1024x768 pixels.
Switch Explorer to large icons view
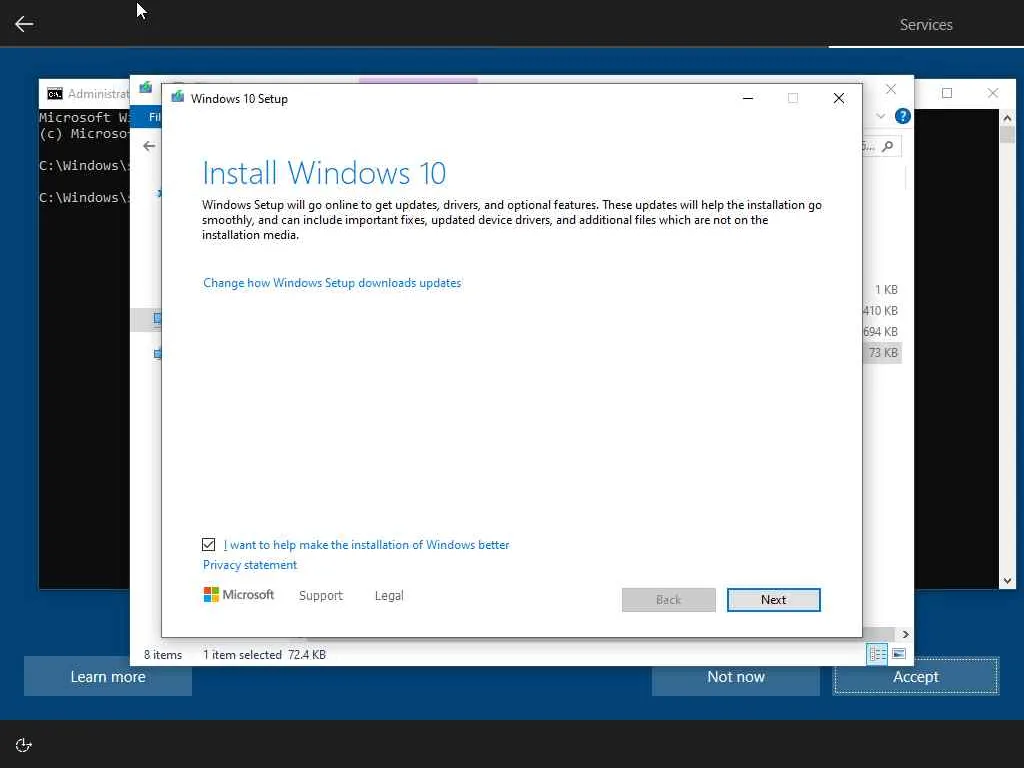pyautogui.click(x=899, y=654)
